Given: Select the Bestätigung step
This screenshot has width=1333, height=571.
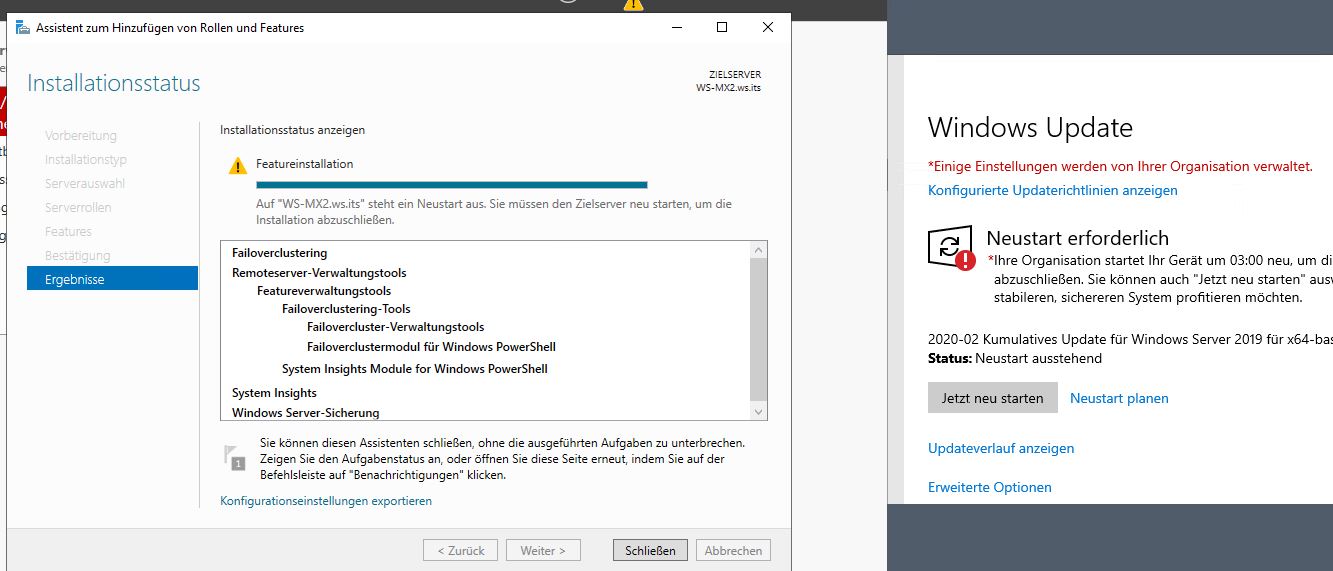Looking at the screenshot, I should (x=78, y=255).
